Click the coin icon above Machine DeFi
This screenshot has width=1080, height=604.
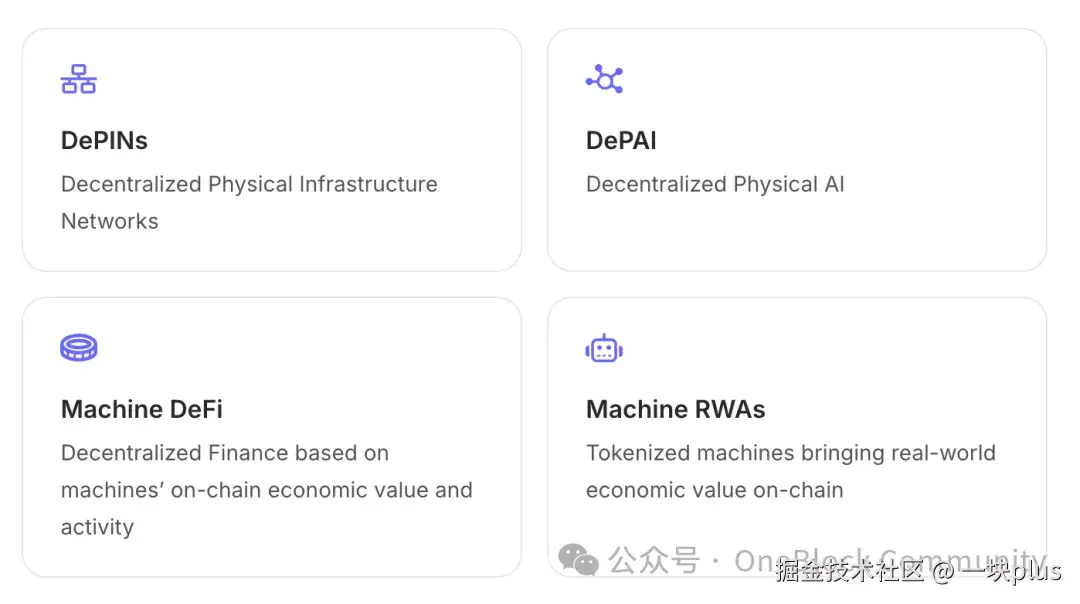pyautogui.click(x=78, y=348)
